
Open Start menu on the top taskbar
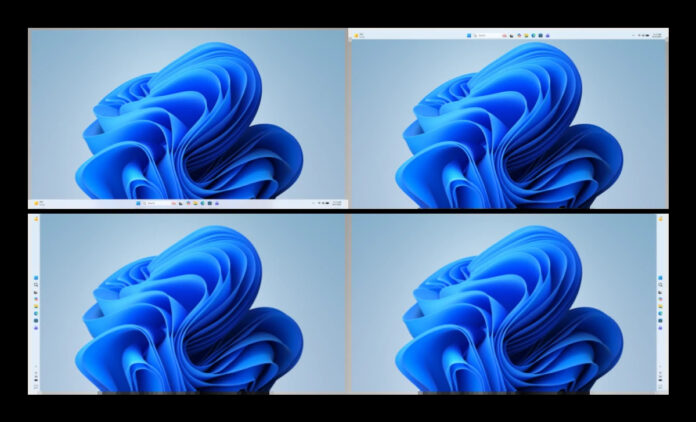point(467,35)
